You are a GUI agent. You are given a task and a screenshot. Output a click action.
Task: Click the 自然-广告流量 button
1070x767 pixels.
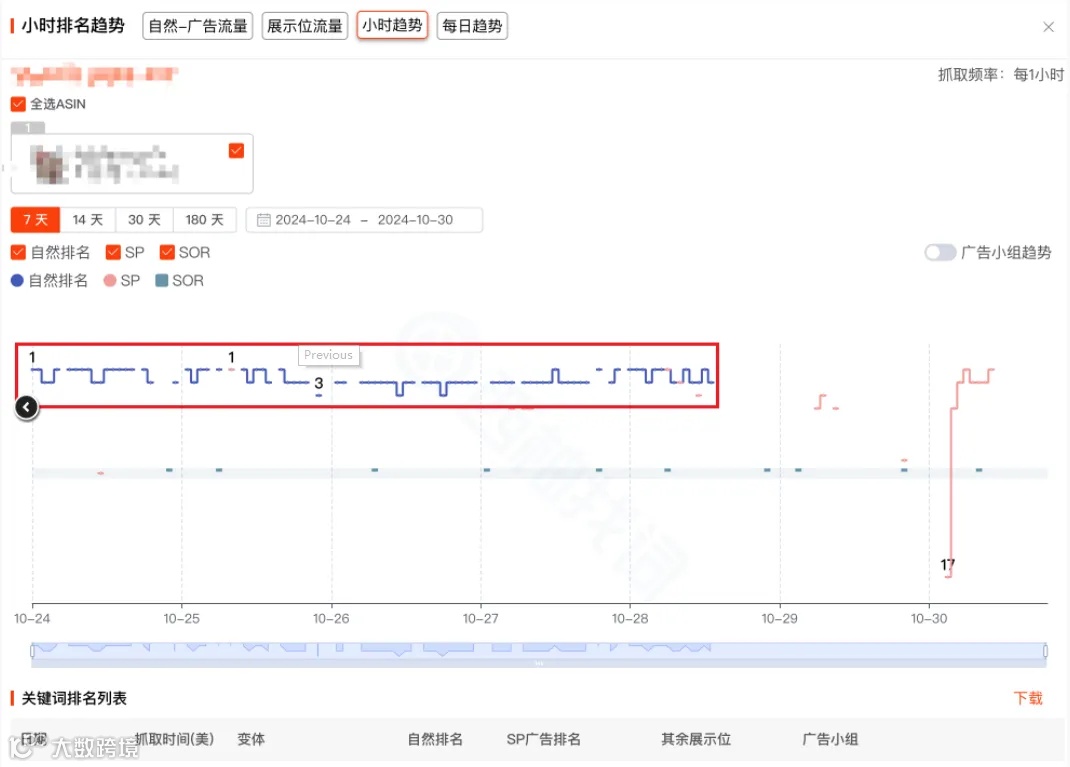[x=196, y=26]
